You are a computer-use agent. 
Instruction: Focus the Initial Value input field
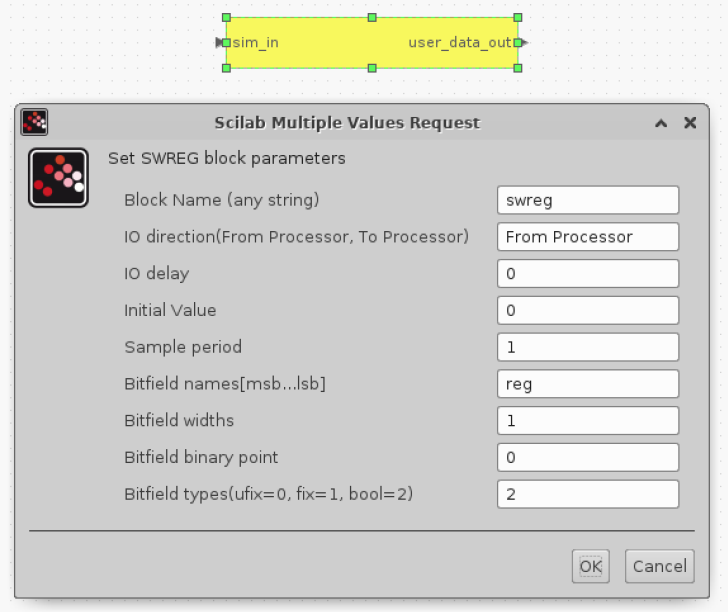[x=588, y=310]
